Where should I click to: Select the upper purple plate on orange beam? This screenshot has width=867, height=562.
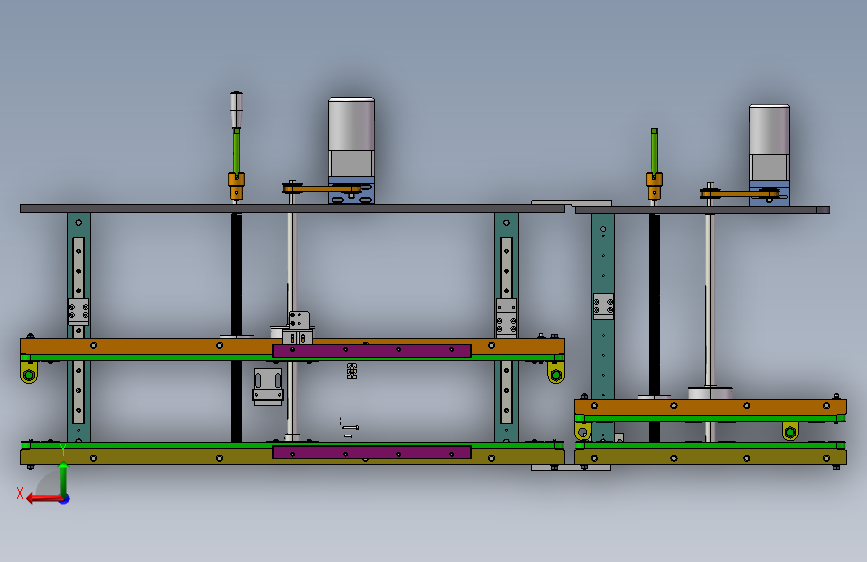tap(372, 351)
